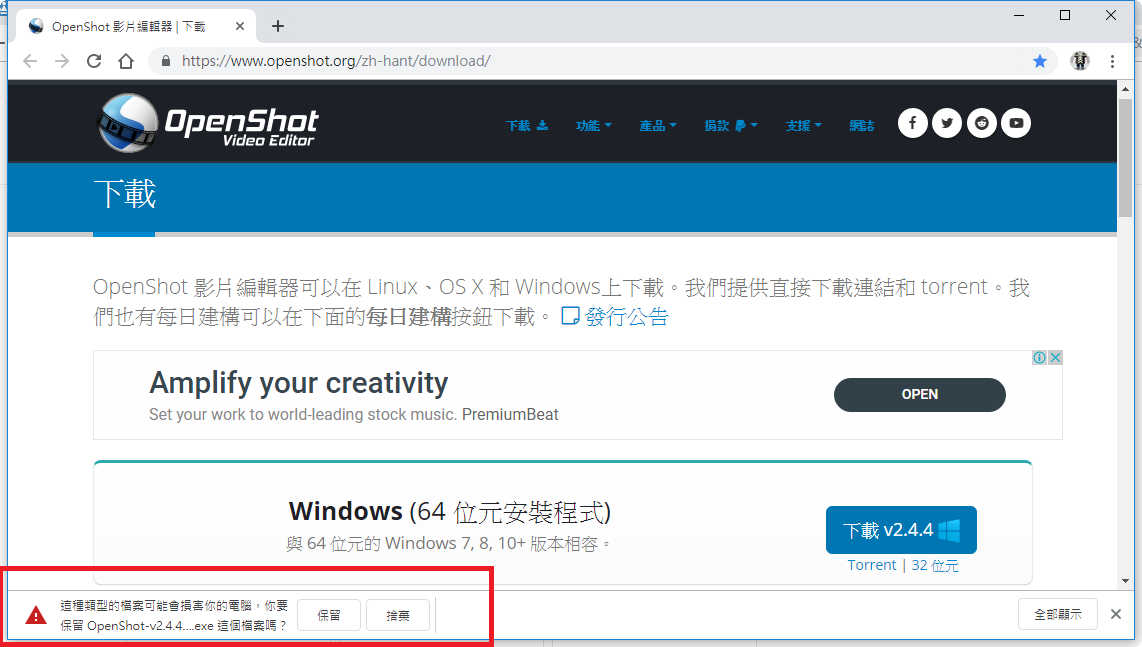Click the Windows (64 位元安裝程式) heading
Screen dimensions: 1142x647
coord(449,512)
